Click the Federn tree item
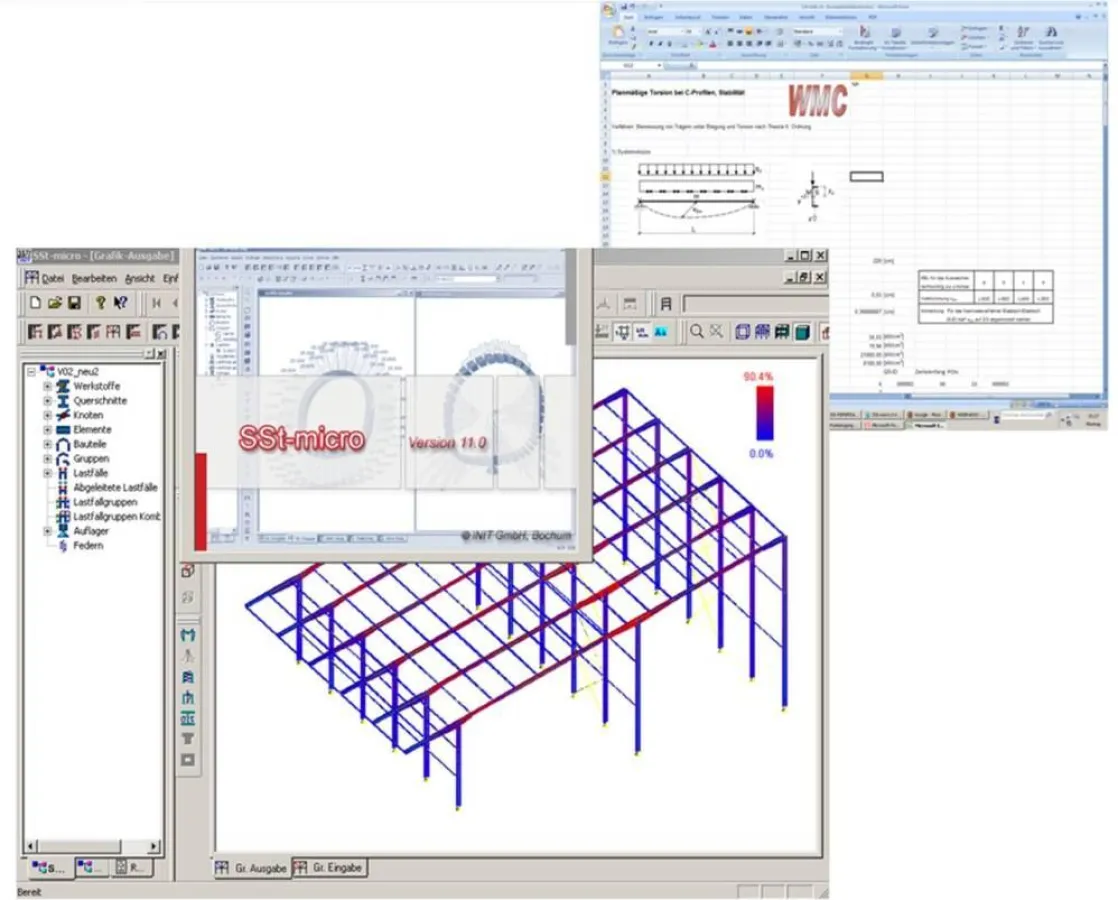The width and height of the screenshot is (1118, 900). (88, 546)
